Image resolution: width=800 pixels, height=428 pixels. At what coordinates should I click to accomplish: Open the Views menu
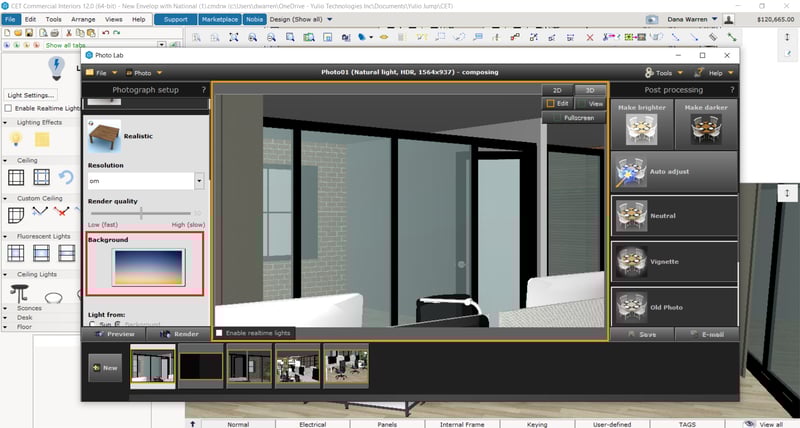113,19
